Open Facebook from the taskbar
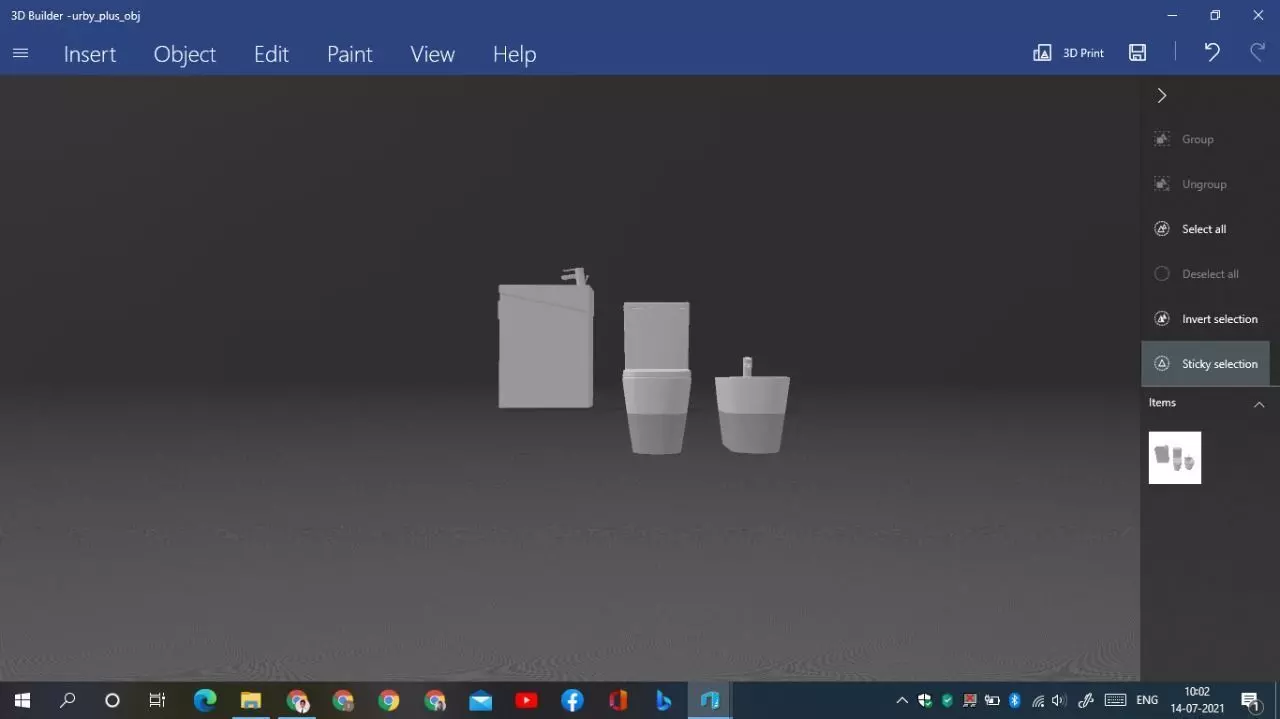1280x719 pixels. point(572,700)
